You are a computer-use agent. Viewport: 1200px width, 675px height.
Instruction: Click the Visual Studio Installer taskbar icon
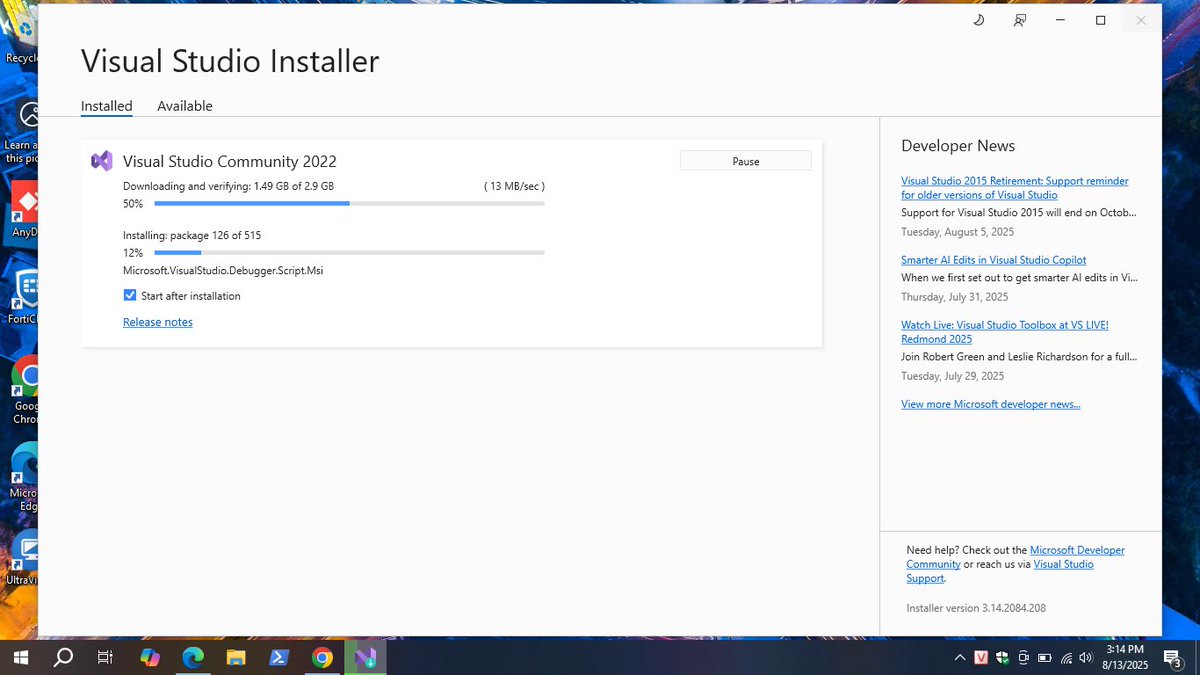(x=365, y=657)
